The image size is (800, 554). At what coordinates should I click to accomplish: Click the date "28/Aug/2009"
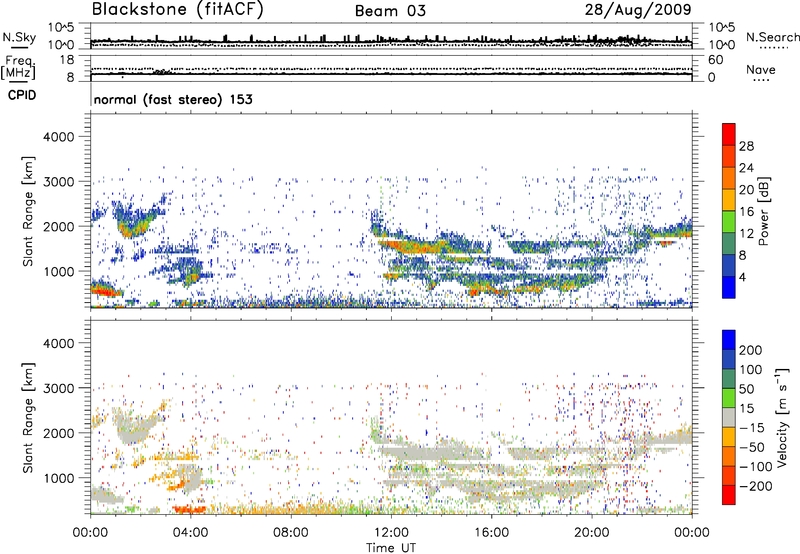tap(638, 10)
